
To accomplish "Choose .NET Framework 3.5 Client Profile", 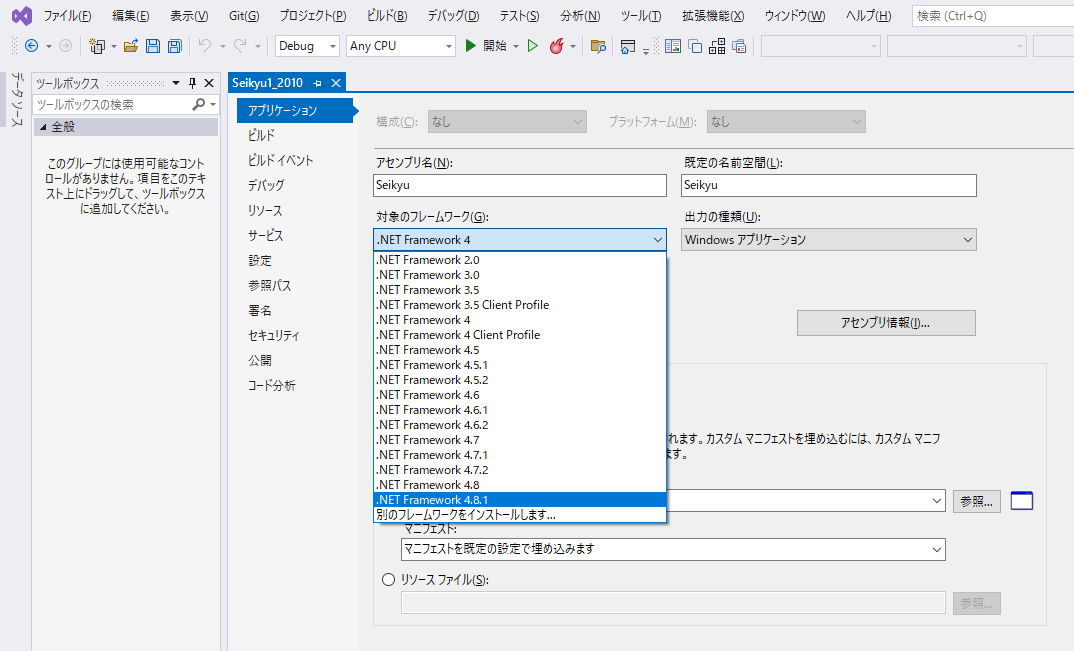I will click(x=520, y=304).
